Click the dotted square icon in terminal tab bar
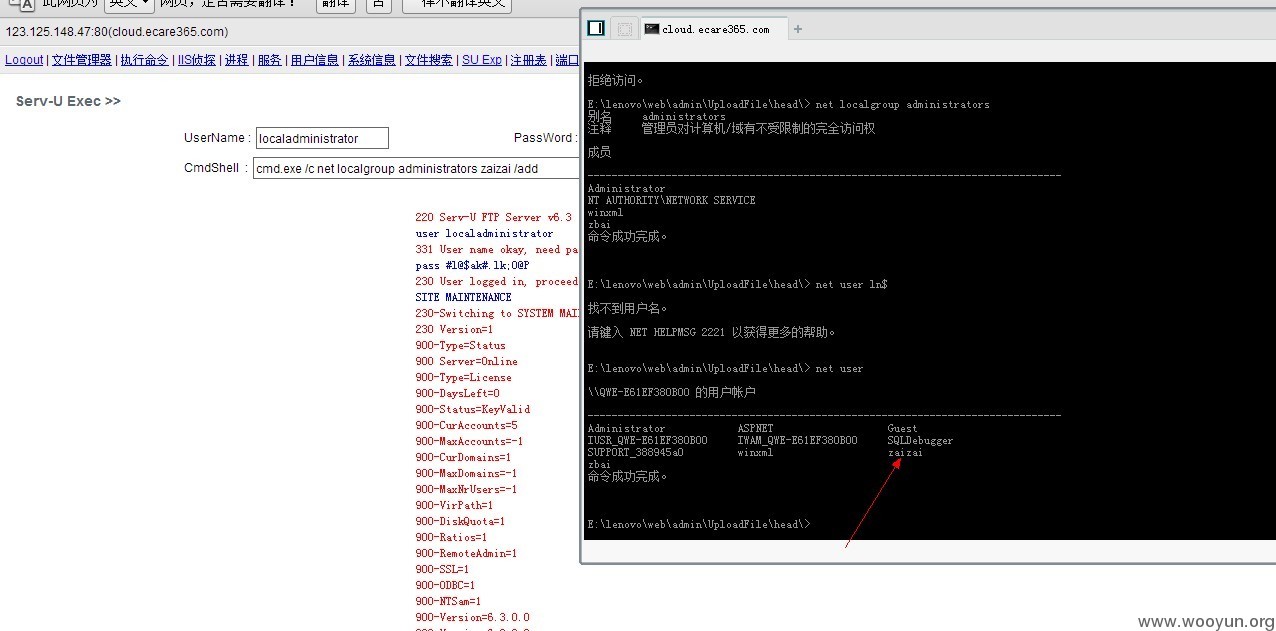 (x=625, y=29)
